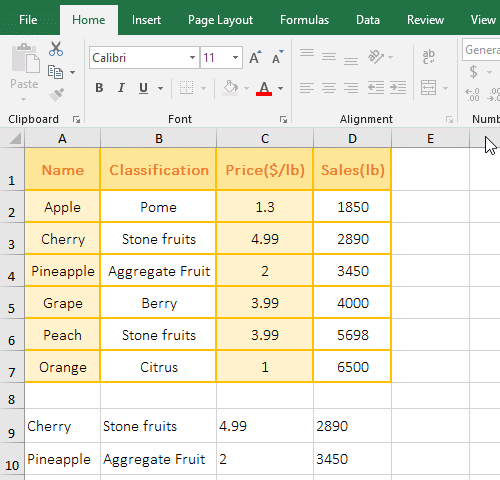Click Increase Indent icon

(x=398, y=88)
